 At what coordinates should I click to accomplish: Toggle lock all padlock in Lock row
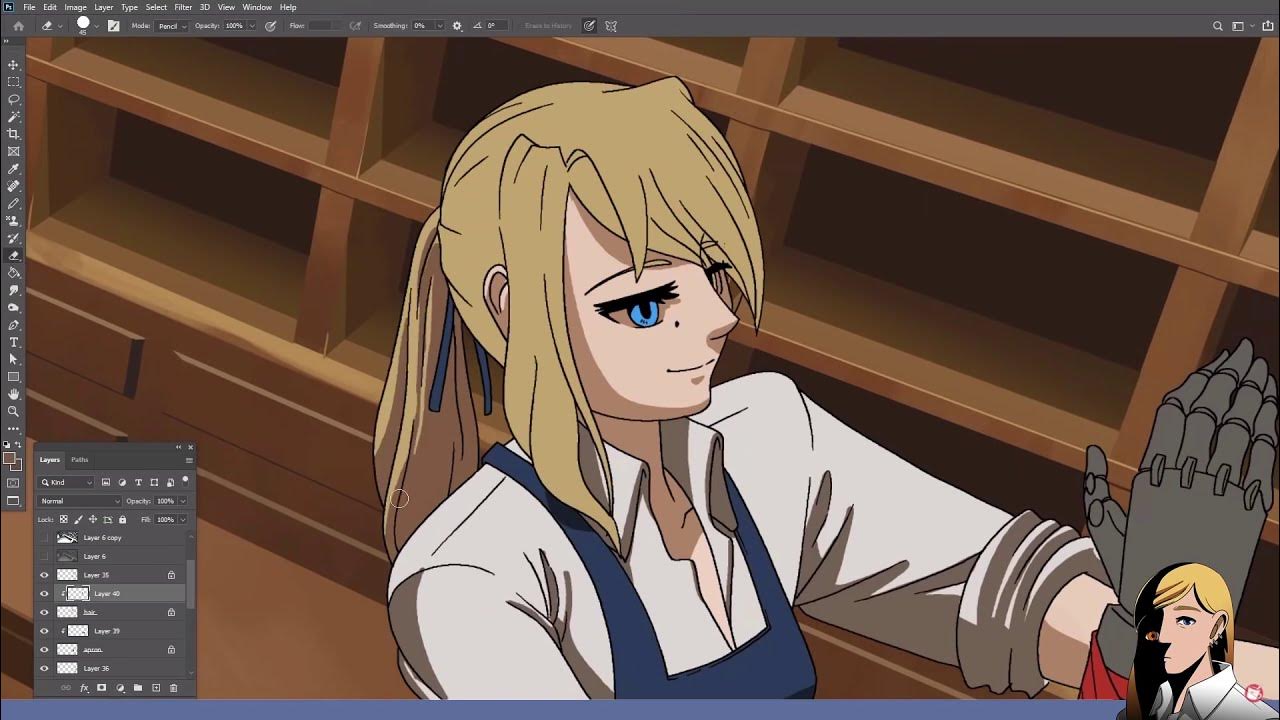tap(122, 519)
